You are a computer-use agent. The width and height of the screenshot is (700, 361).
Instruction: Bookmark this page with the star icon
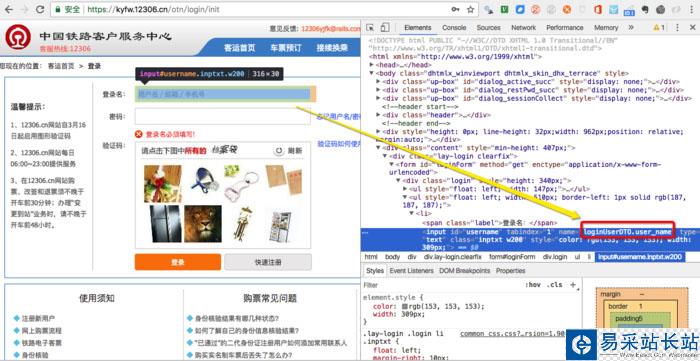click(x=470, y=9)
